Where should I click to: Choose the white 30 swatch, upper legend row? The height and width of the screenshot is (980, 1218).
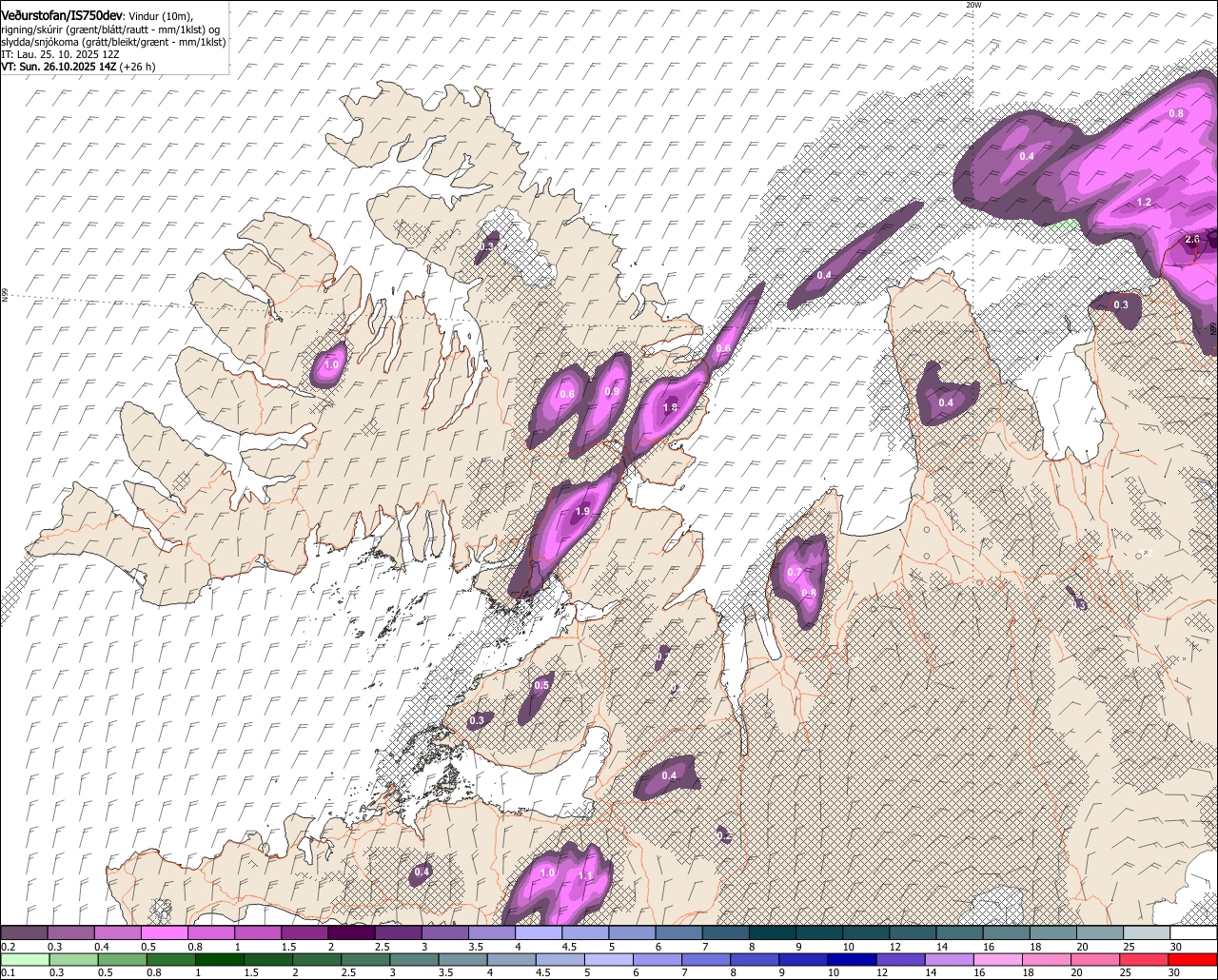1193,933
